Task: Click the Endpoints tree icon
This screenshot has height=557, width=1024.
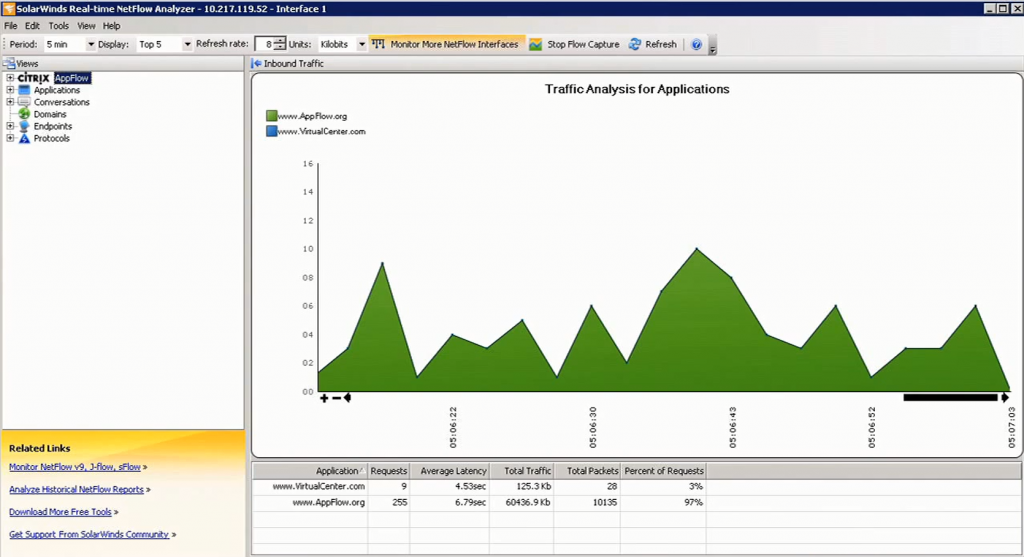Action: click(24, 126)
